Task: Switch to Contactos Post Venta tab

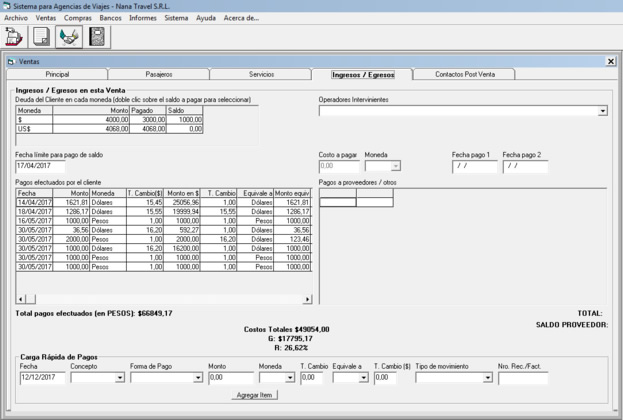Action: coord(464,74)
